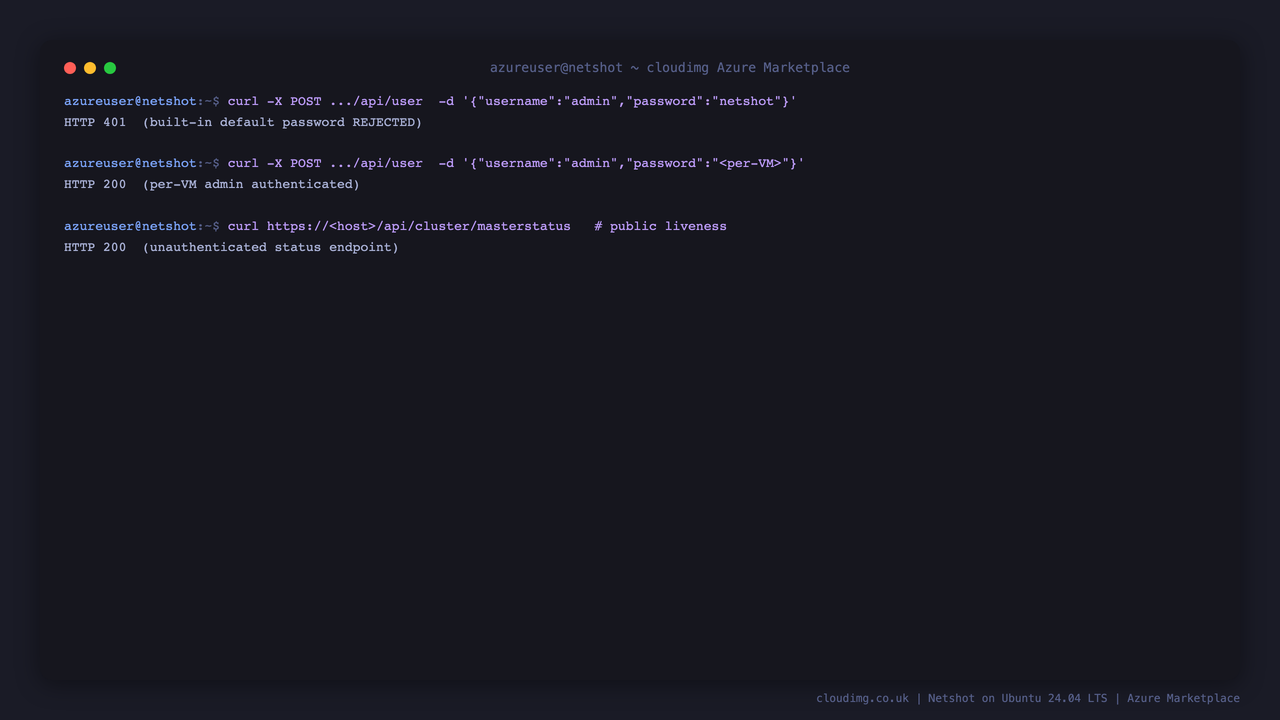Click the terminal title 'azureuser@netshot ~ cloudimg Azure Marketplace'
This screenshot has height=720, width=1280.
(670, 68)
